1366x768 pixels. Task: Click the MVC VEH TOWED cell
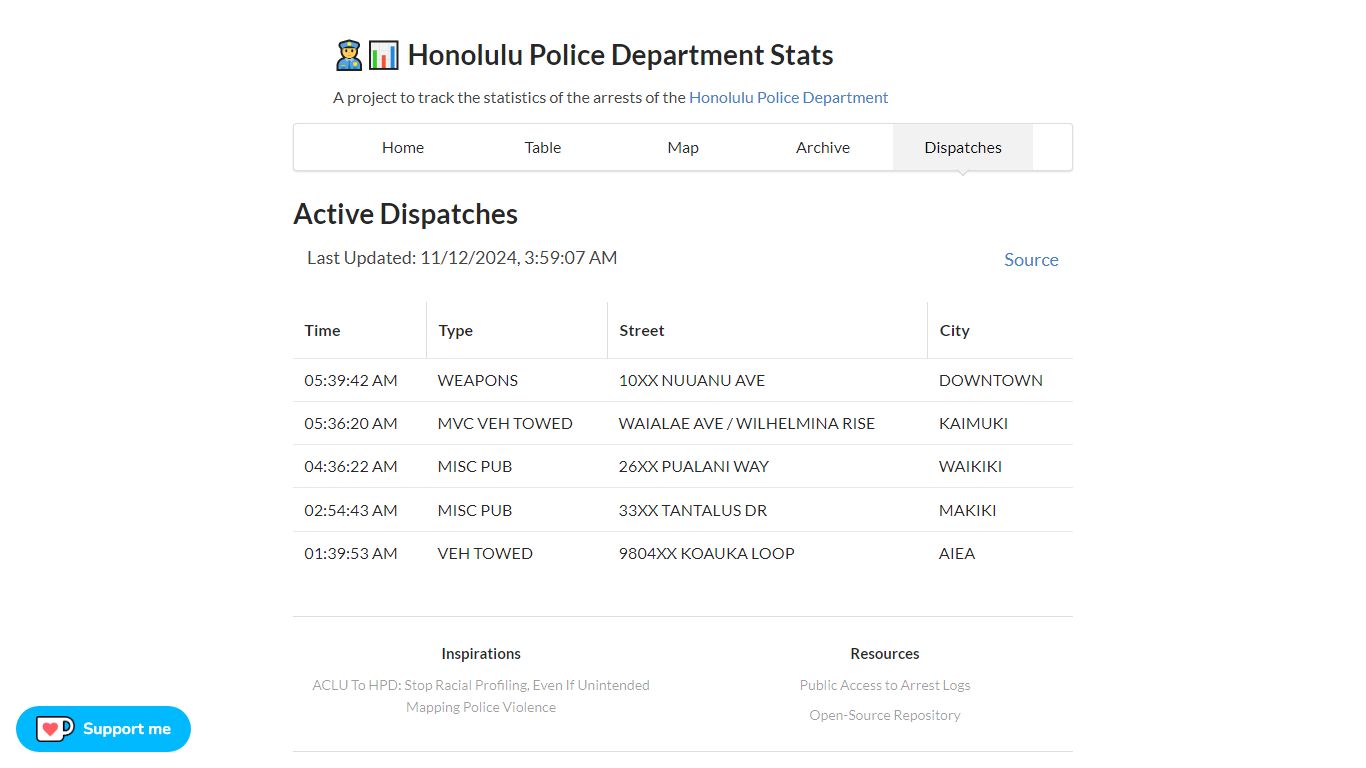click(517, 423)
